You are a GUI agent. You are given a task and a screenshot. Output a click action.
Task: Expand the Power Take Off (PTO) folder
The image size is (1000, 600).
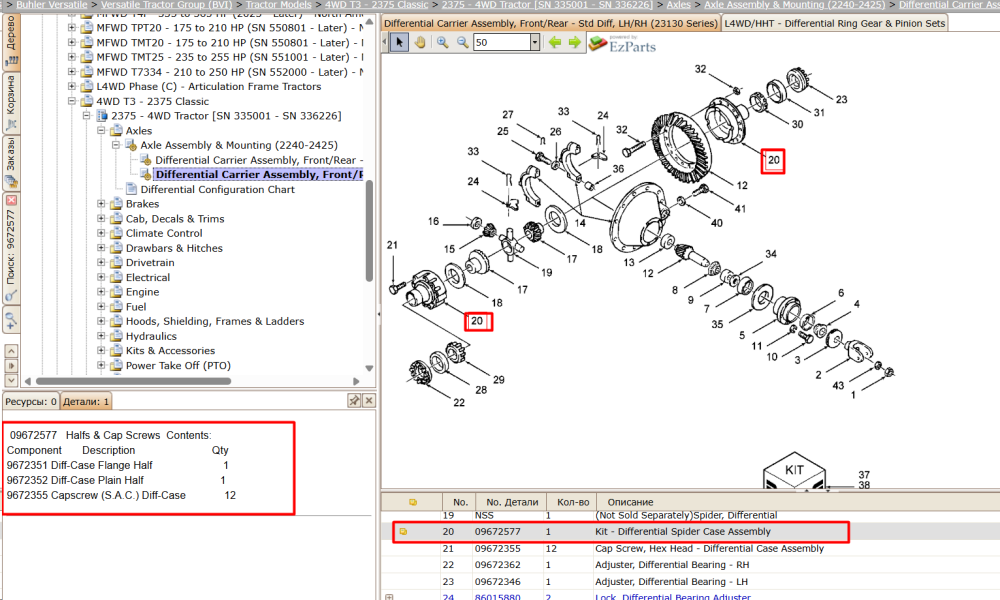pyautogui.click(x=101, y=365)
